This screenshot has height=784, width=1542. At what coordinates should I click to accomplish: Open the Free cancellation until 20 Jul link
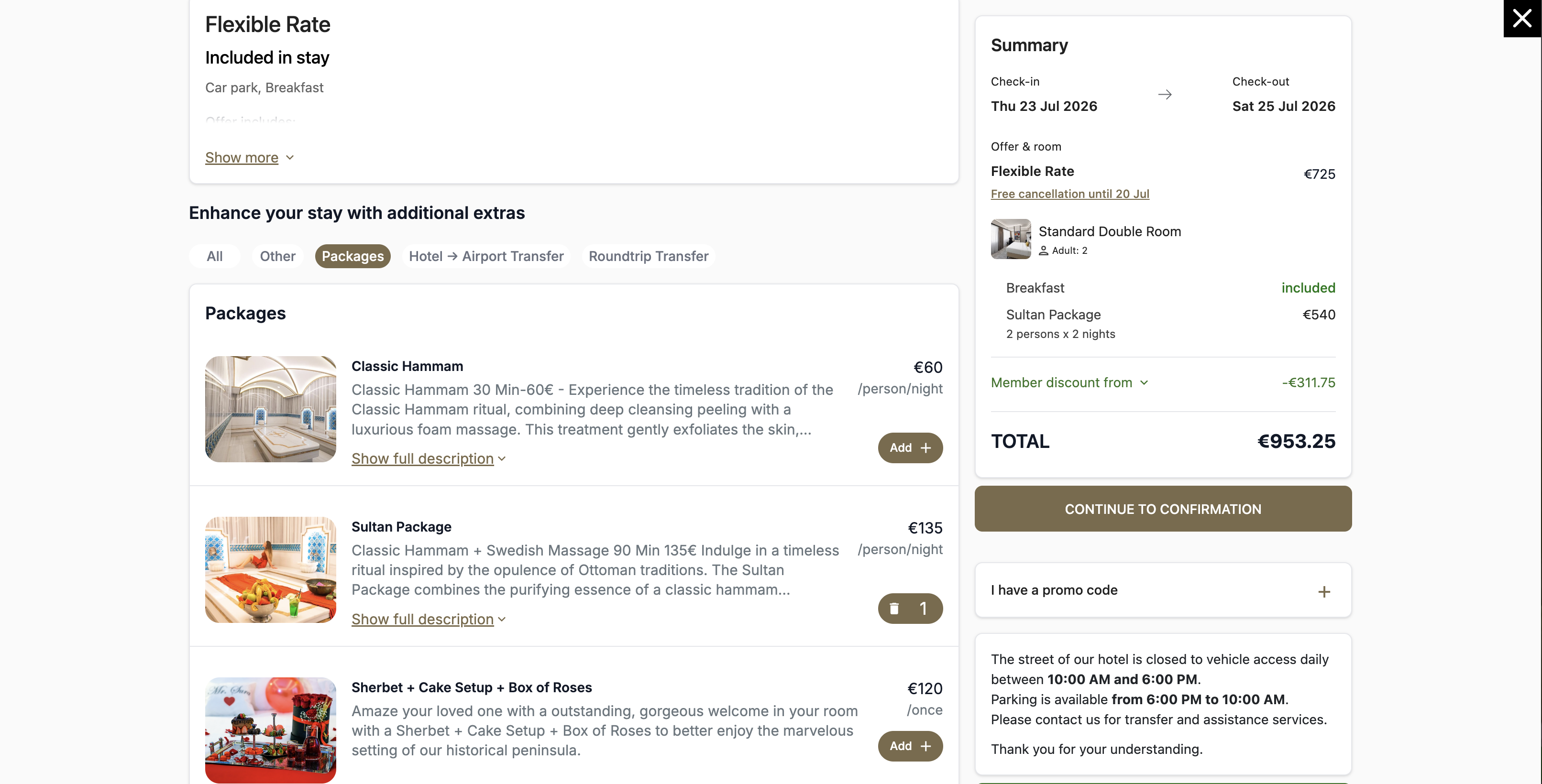pyautogui.click(x=1070, y=194)
